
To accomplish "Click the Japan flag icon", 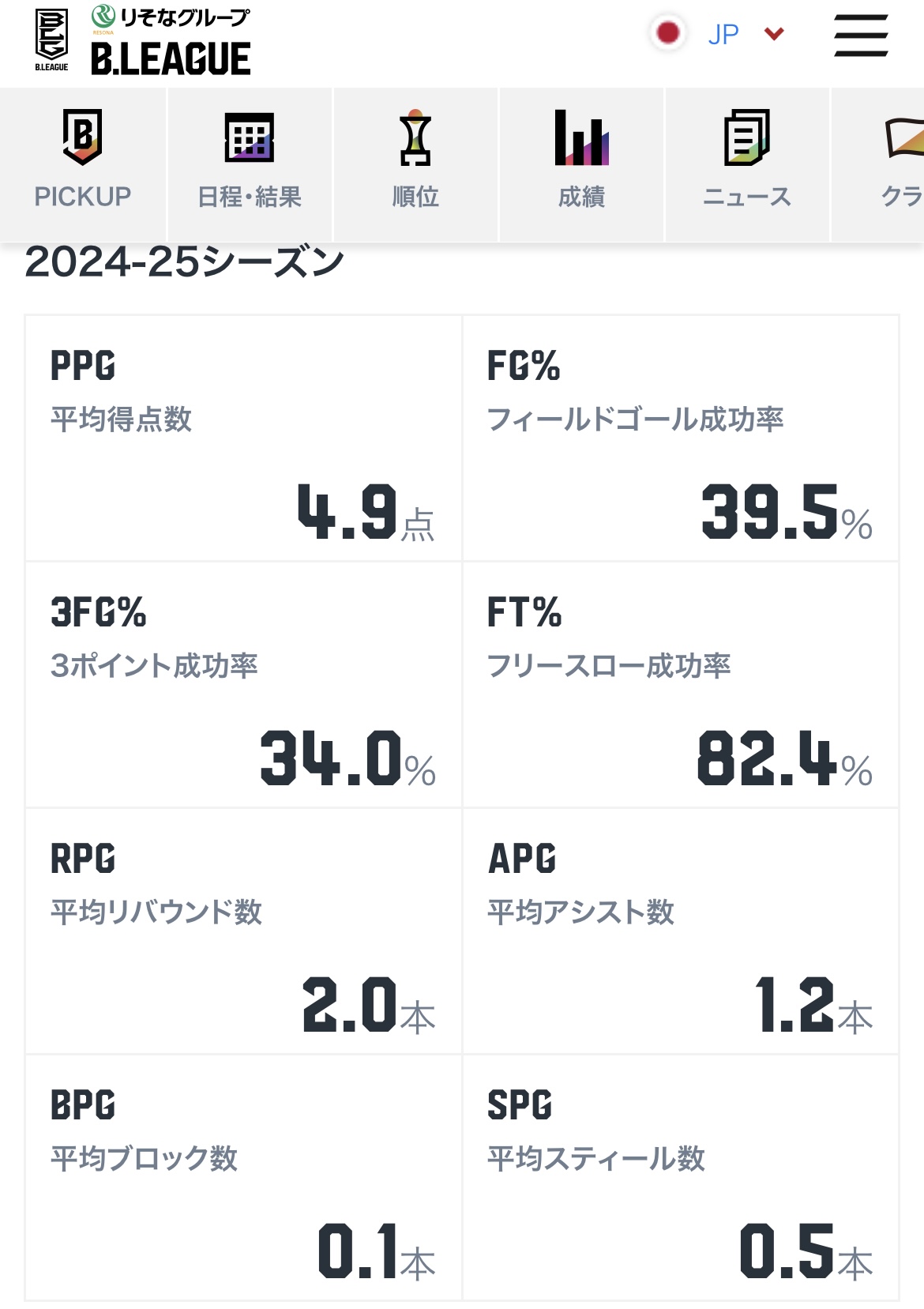I will (x=668, y=33).
